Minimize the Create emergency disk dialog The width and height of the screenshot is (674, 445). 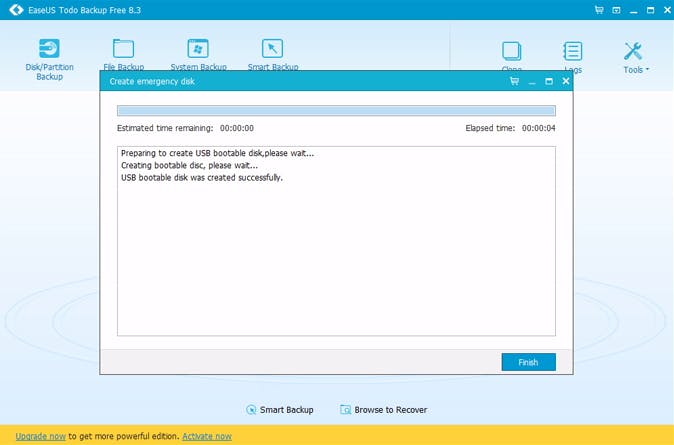coord(532,82)
